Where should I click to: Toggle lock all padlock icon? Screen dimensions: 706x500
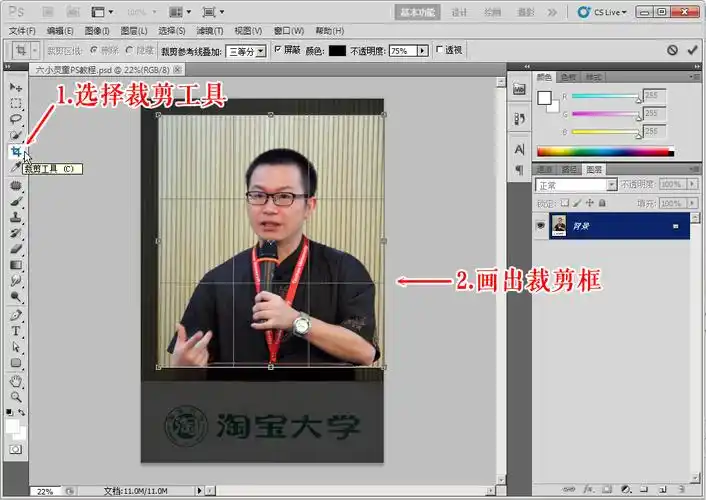click(x=602, y=203)
